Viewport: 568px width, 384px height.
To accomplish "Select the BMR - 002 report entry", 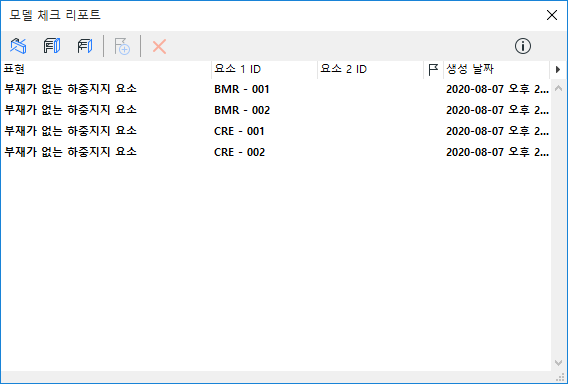I will click(276, 110).
